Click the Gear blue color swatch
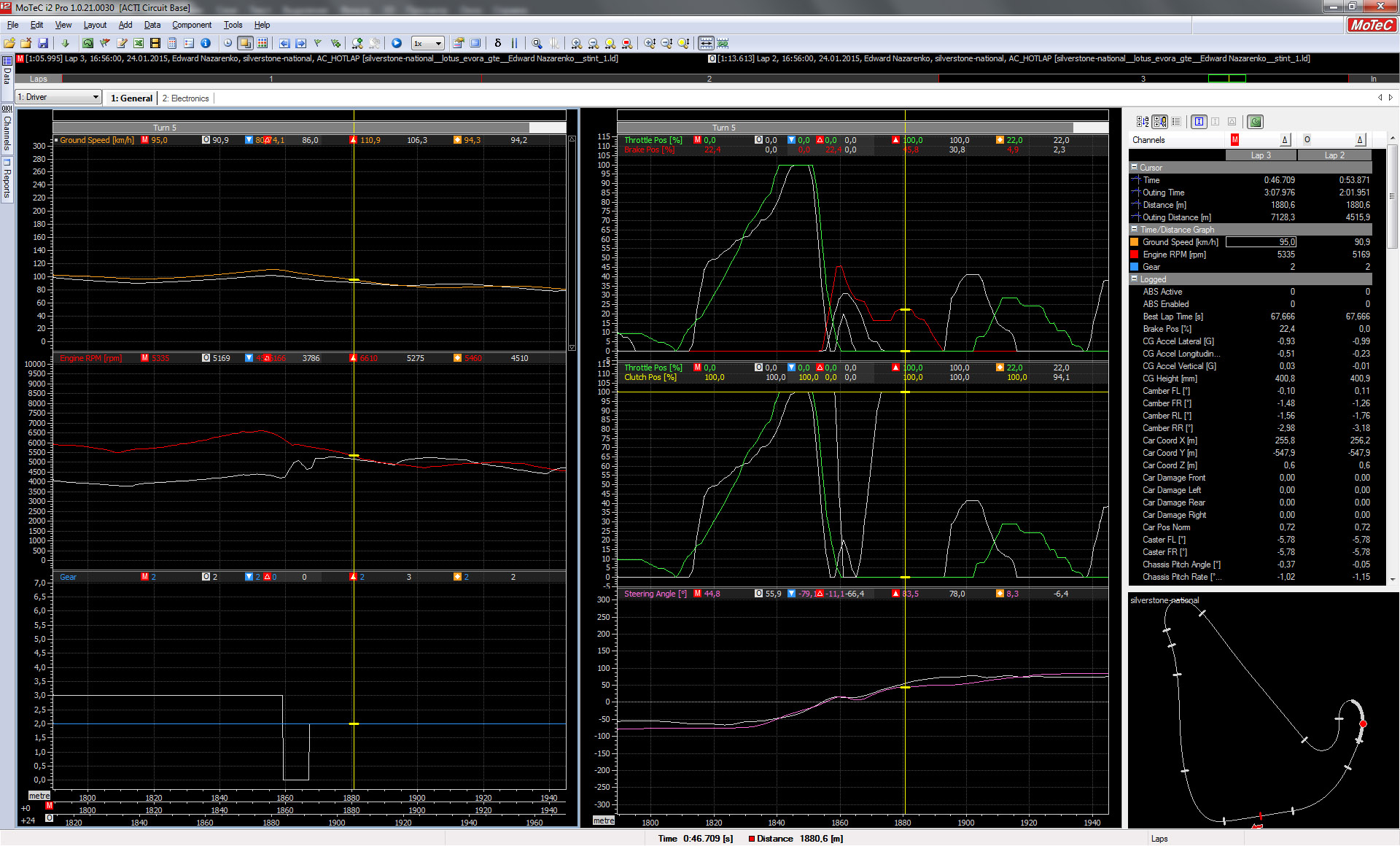This screenshot has width=1400, height=846. 1135,266
